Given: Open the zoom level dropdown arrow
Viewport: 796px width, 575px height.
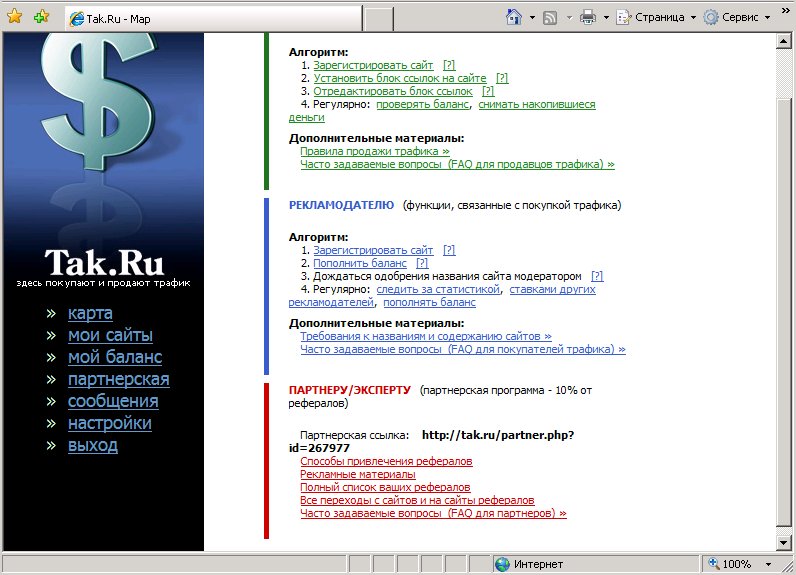Looking at the screenshot, I should click(769, 564).
